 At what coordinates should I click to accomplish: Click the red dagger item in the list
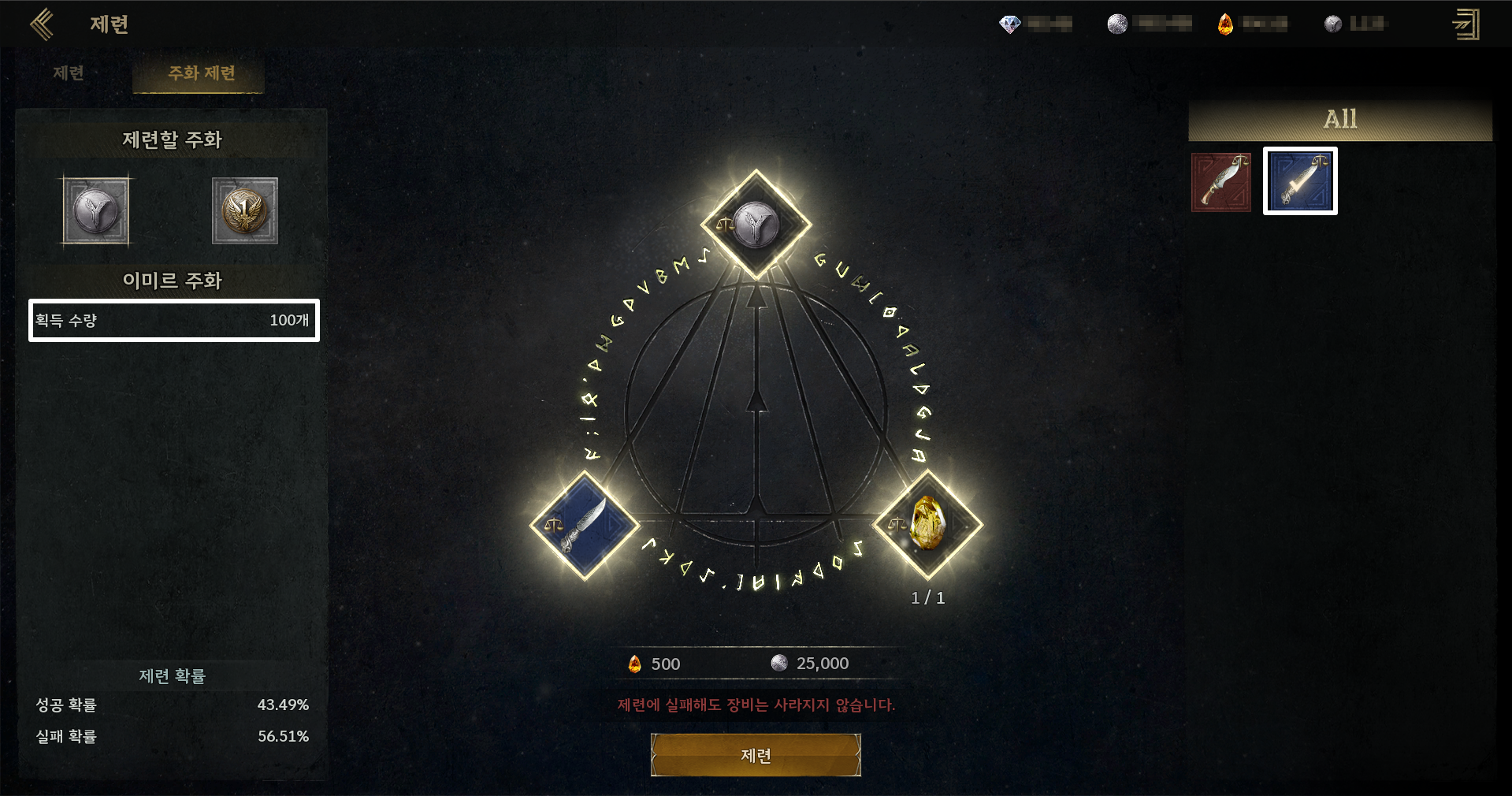[x=1221, y=182]
